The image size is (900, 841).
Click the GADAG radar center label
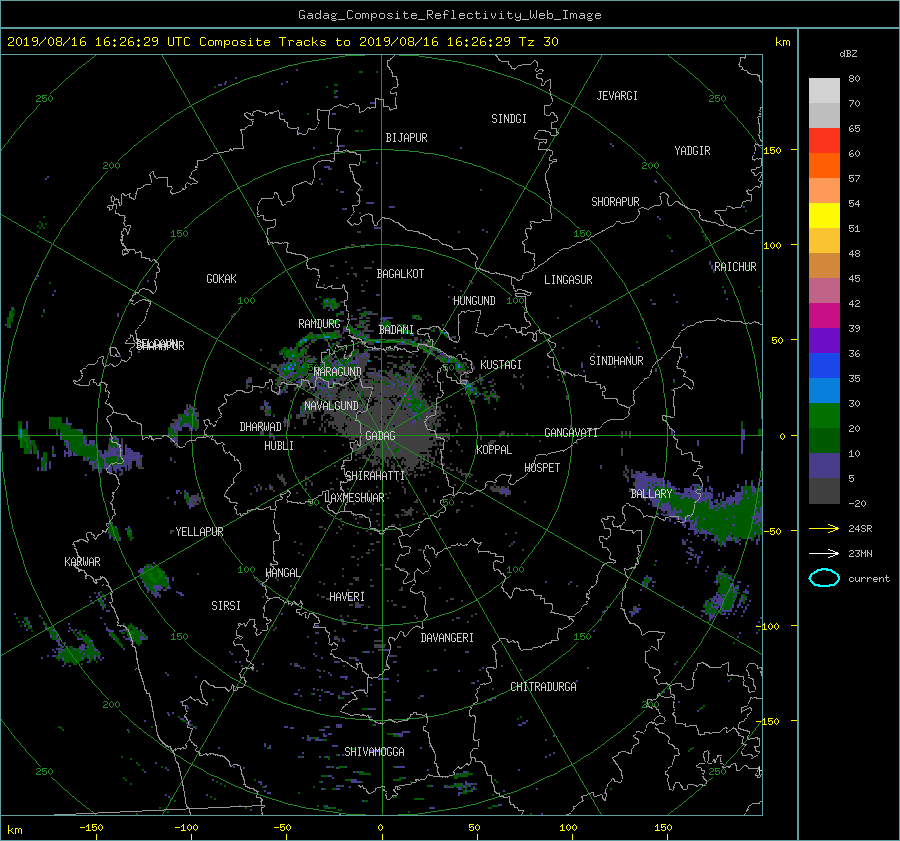(380, 436)
